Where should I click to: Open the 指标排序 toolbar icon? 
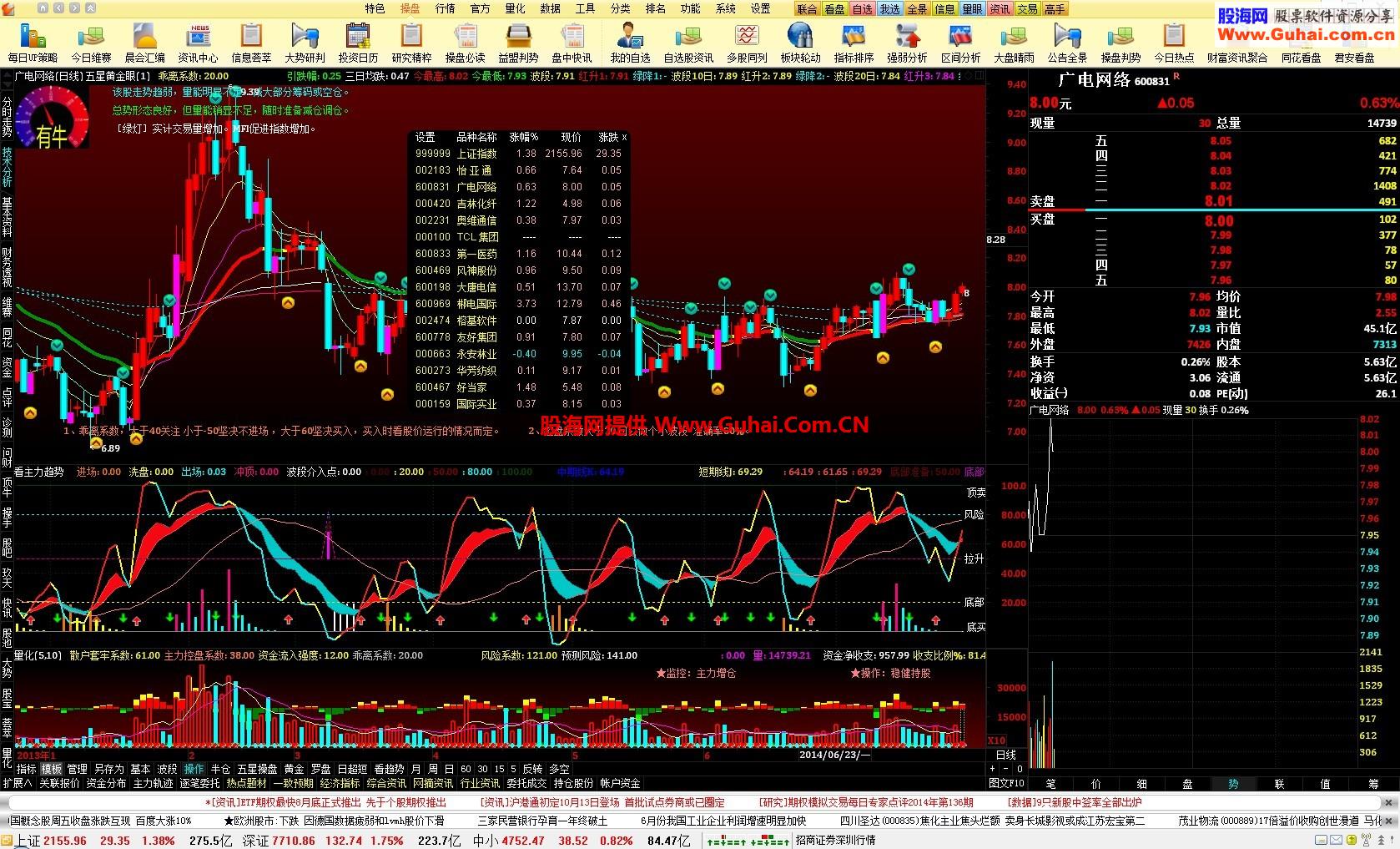click(x=854, y=43)
